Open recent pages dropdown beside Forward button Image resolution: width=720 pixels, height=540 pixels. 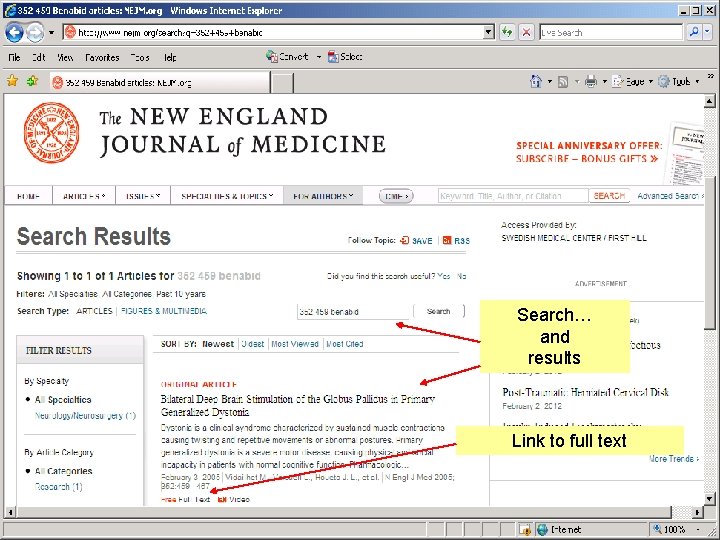(x=51, y=33)
